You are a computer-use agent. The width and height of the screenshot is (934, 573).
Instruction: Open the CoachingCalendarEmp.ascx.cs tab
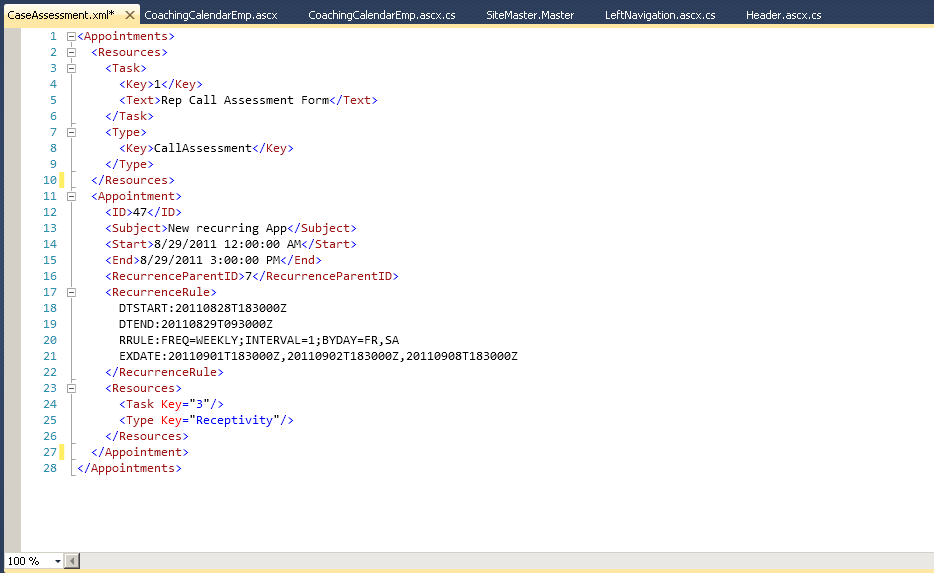[382, 15]
